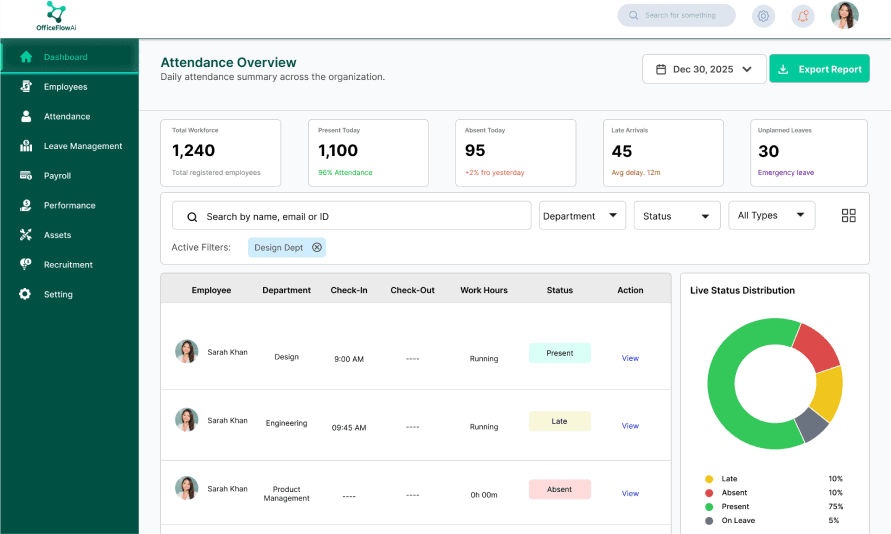Click the Present Today card

pos(368,153)
